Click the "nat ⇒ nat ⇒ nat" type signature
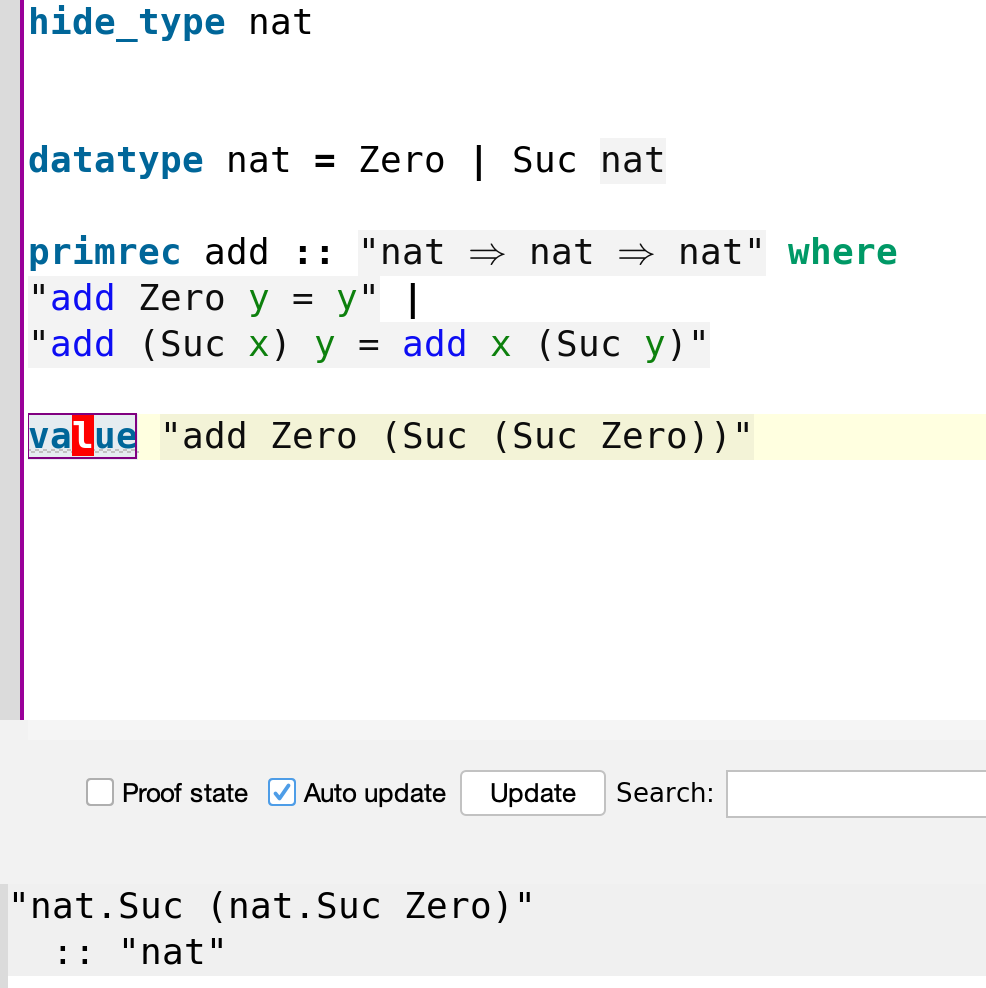Screen dimensions: 986x988 click(561, 252)
